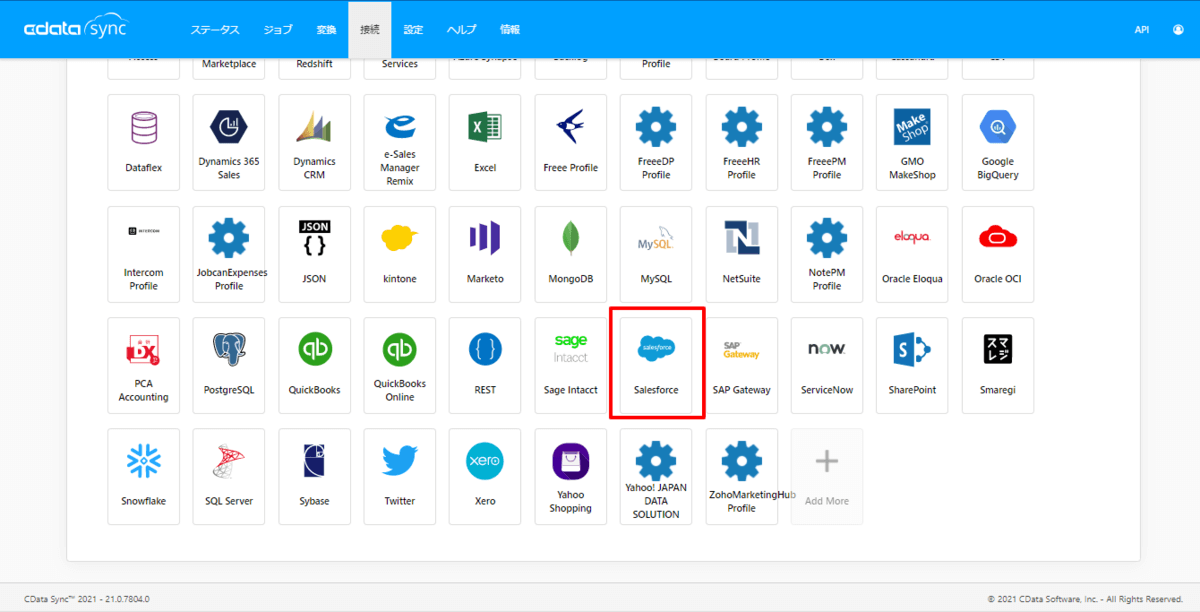
Task: Select the 接続 tab
Action: [370, 30]
